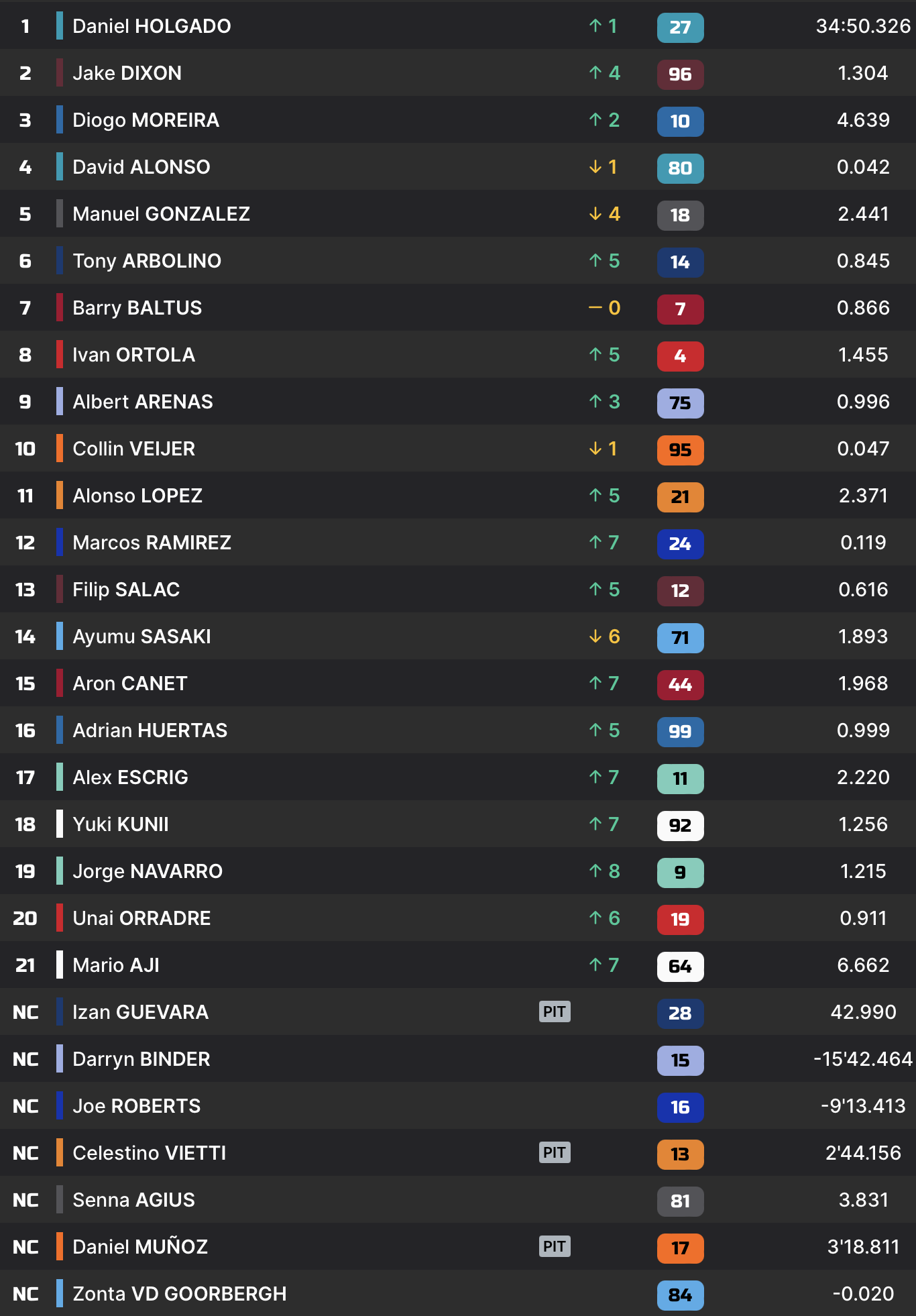Screen dimensions: 916x1316
Task: Select Zonta VD GOORBERGH's rider name
Action: [179, 1294]
